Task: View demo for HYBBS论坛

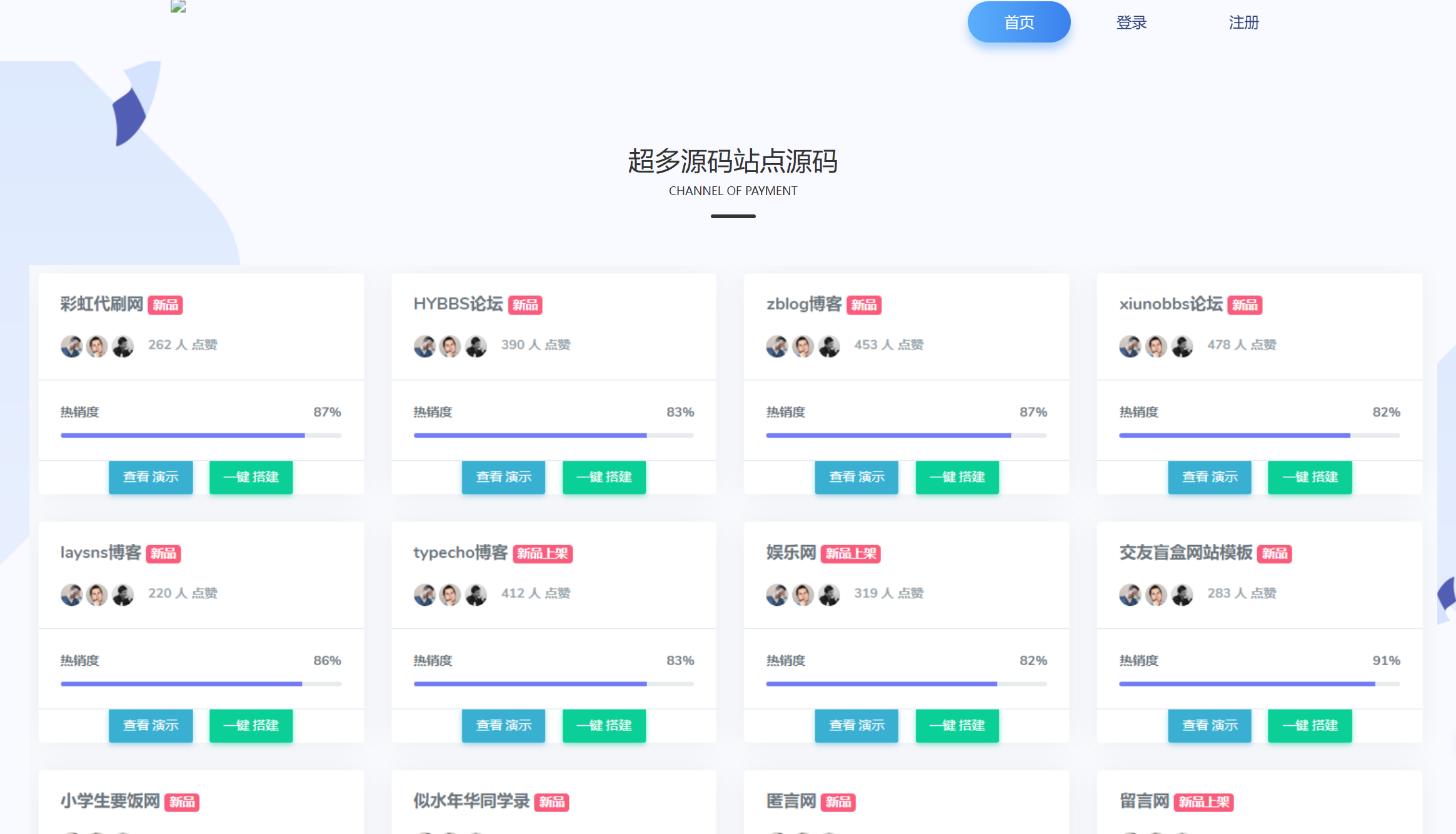Action: click(x=504, y=477)
